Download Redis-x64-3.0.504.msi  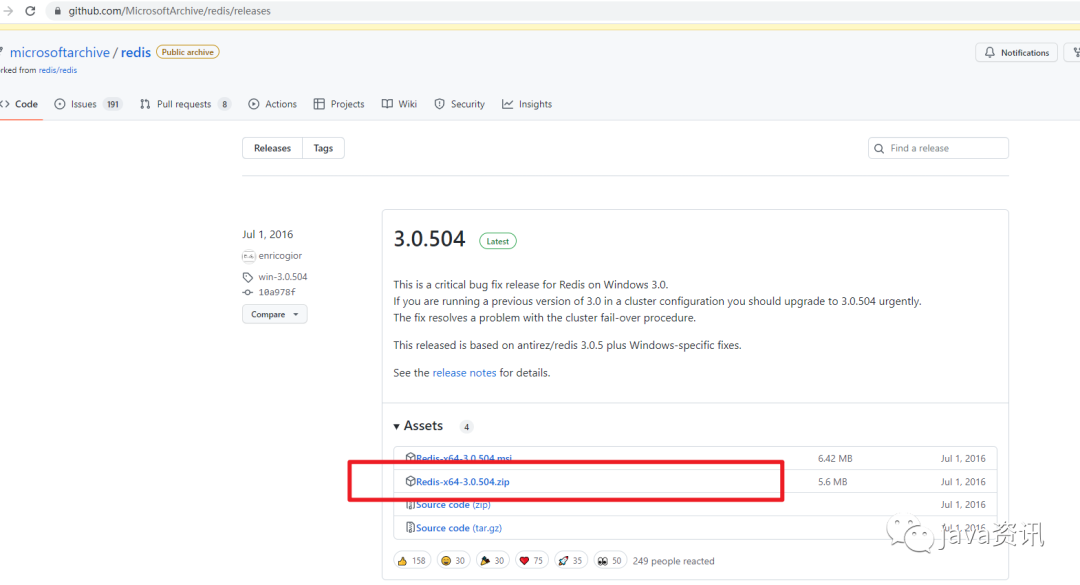point(464,458)
